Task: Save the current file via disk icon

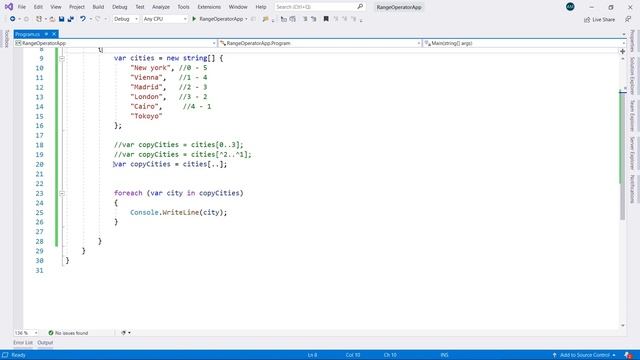Action: (x=62, y=19)
